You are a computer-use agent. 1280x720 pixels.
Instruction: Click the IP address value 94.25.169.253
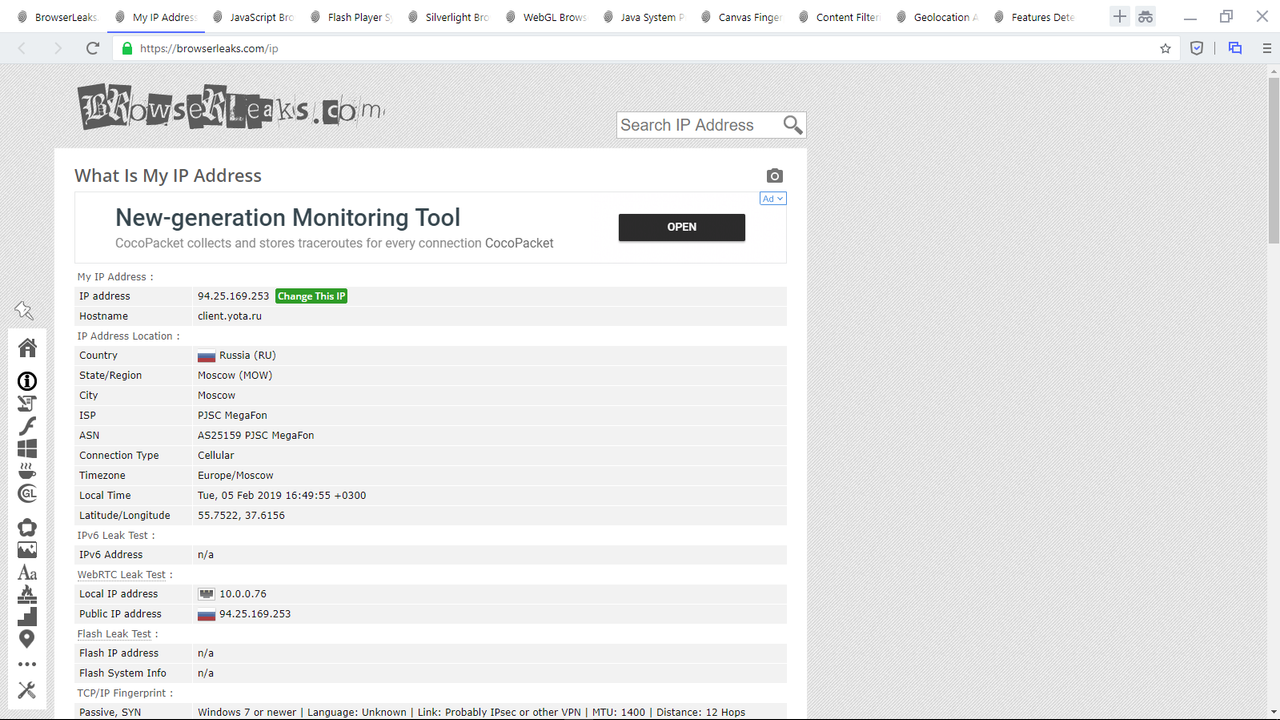[234, 296]
